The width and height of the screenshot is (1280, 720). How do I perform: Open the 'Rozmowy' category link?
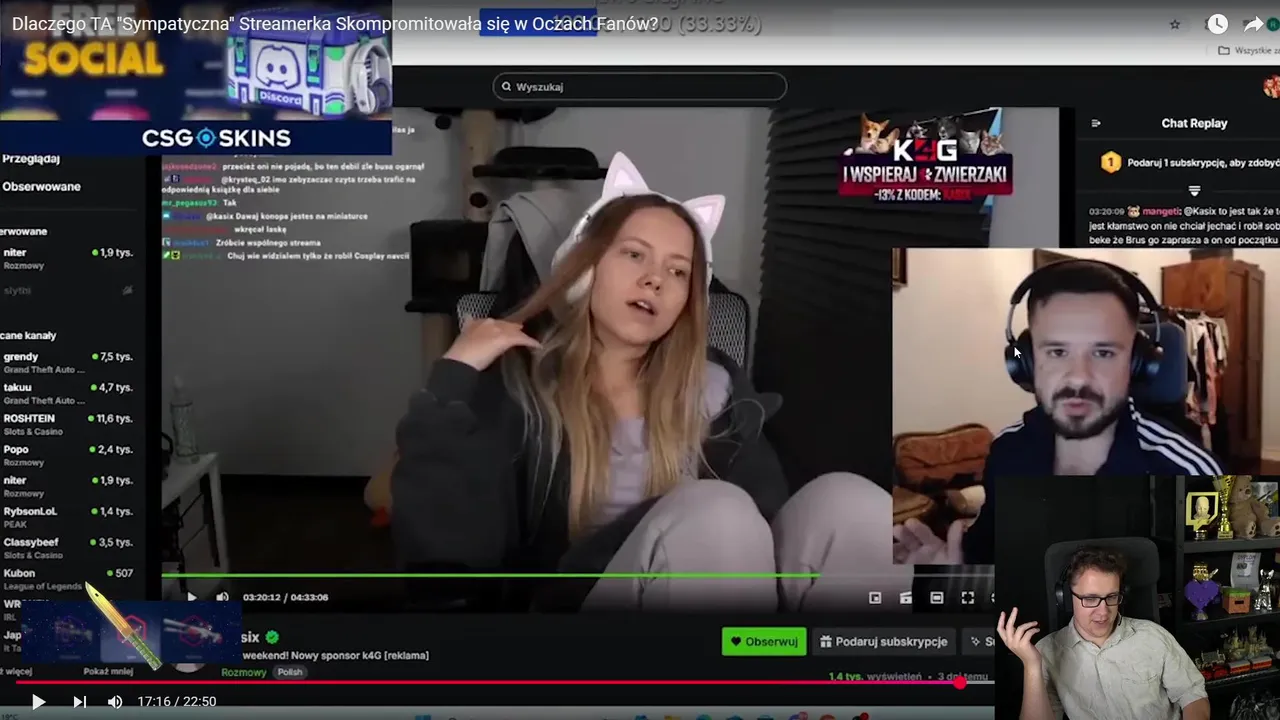tap(244, 672)
